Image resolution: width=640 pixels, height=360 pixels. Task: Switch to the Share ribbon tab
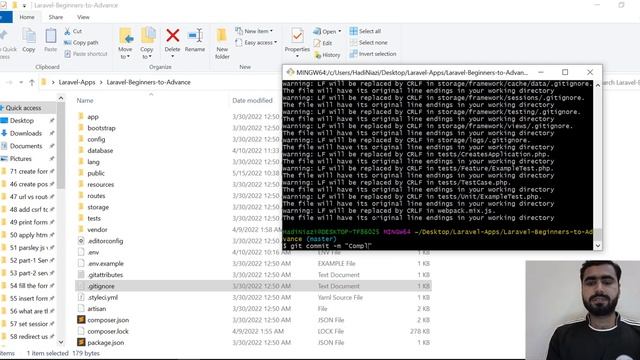point(56,17)
